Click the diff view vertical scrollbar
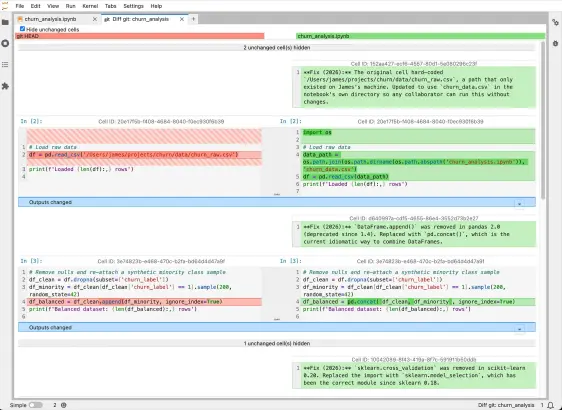The width and height of the screenshot is (562, 410). click(543, 120)
